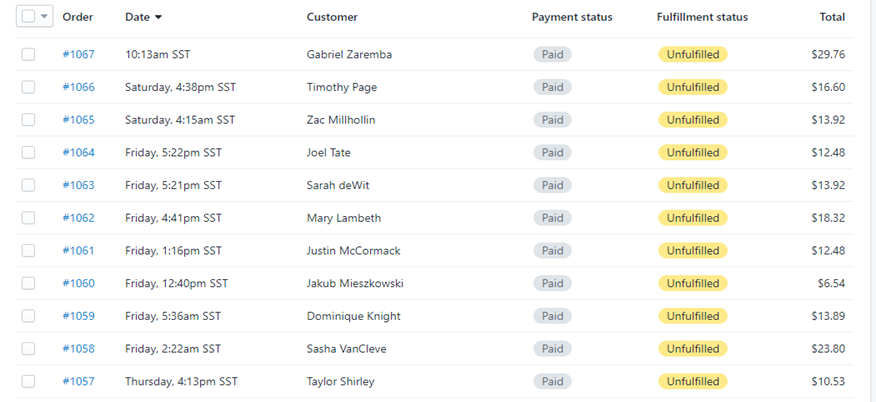Image resolution: width=876 pixels, height=402 pixels.
Task: Click the Paid badge for Gabriel Zaremba
Action: coord(552,54)
